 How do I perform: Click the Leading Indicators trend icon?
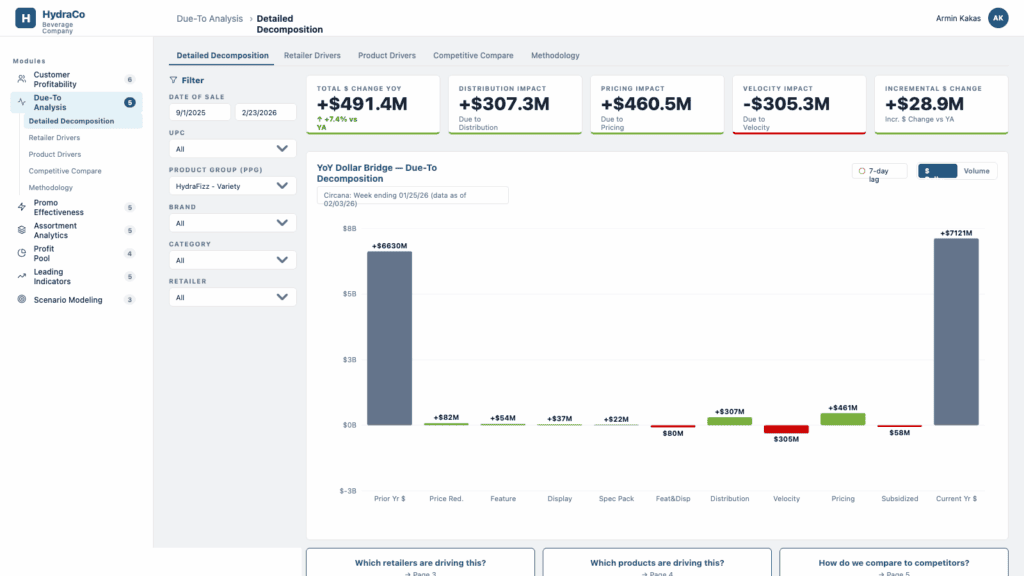[22, 276]
